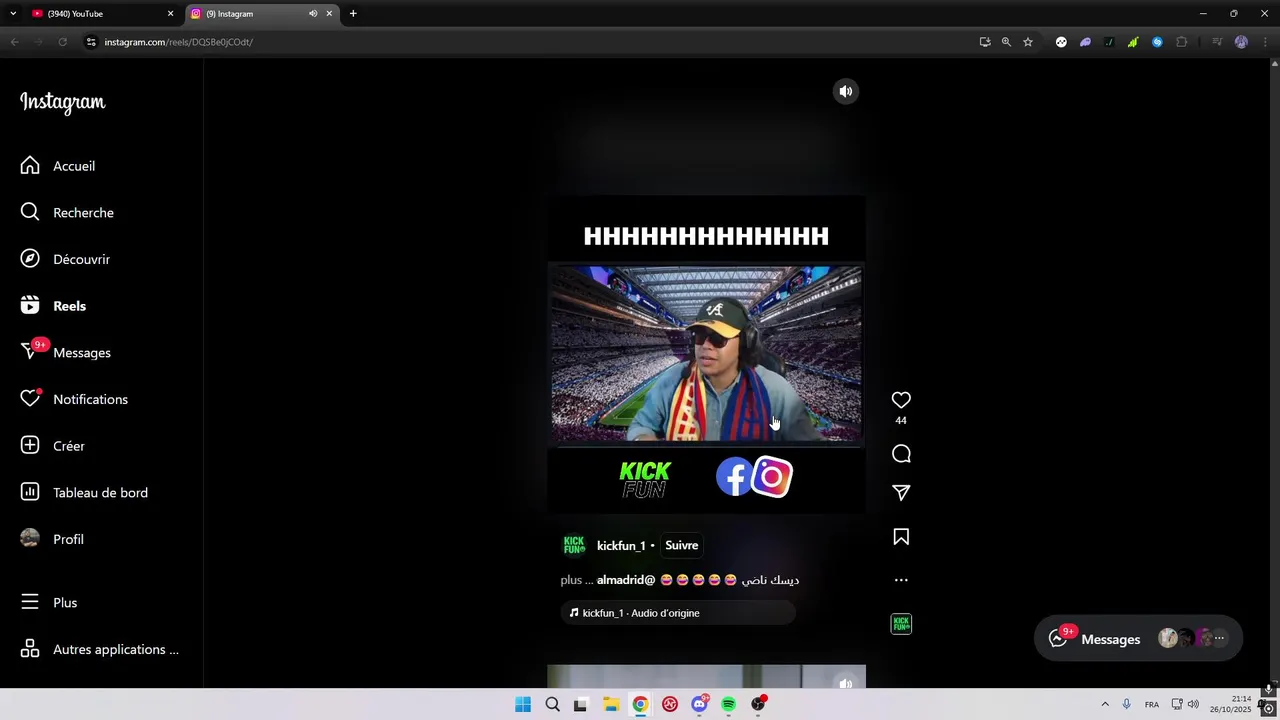Screen dimensions: 1280x720
Task: Open a new browser tab
Action: pyautogui.click(x=353, y=14)
